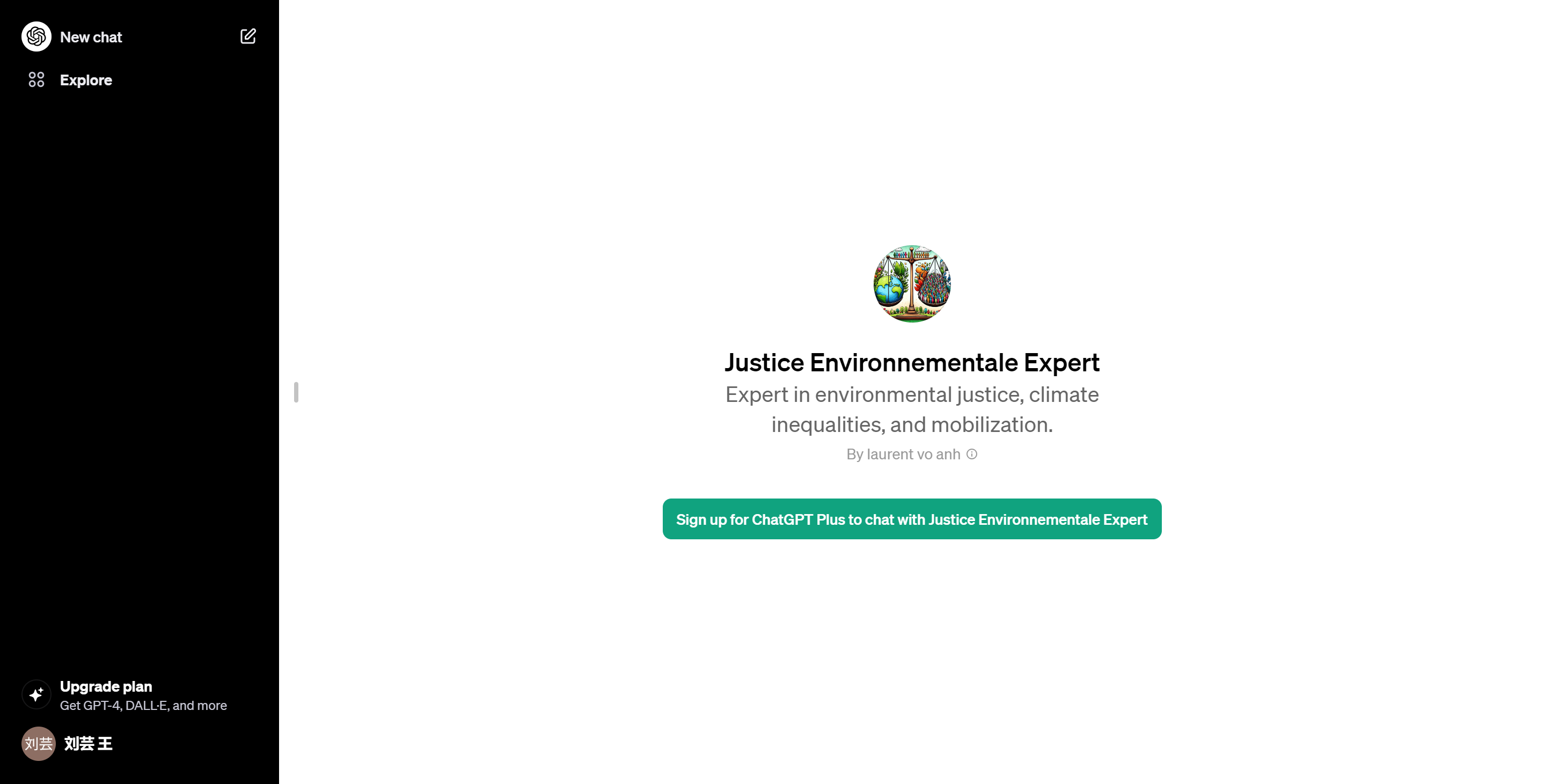Click the New chat text label
The width and height of the screenshot is (1545, 784).
click(x=91, y=37)
